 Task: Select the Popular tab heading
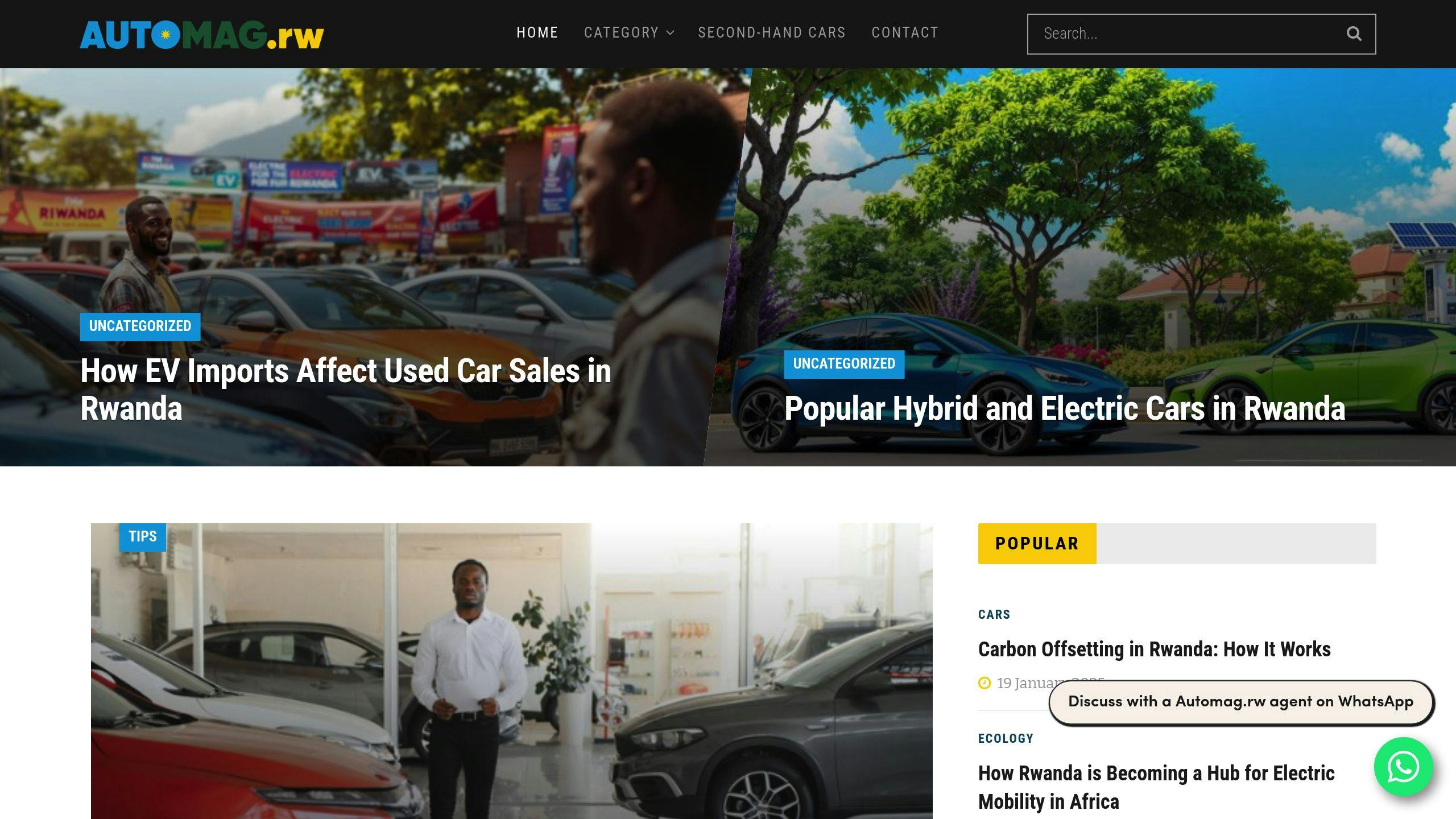pyautogui.click(x=1037, y=544)
